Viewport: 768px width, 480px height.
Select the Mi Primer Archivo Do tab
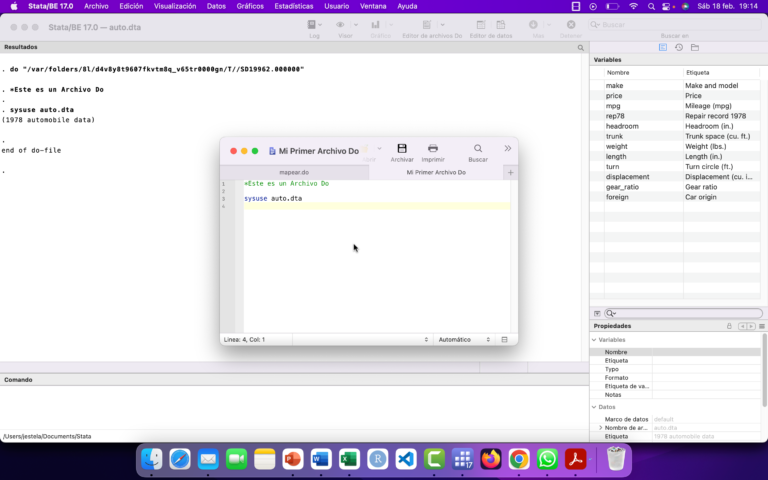click(436, 172)
